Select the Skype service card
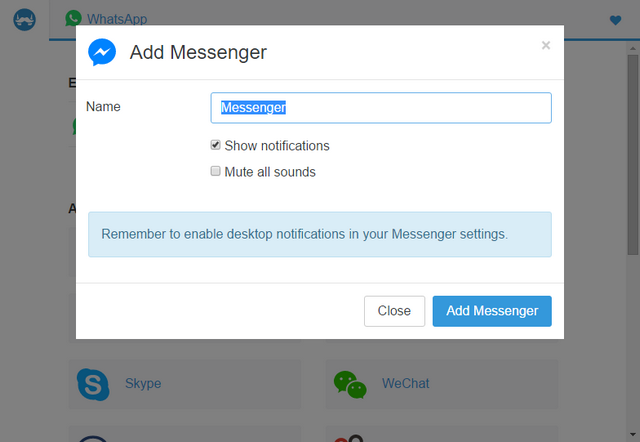The width and height of the screenshot is (640, 442). 185,384
